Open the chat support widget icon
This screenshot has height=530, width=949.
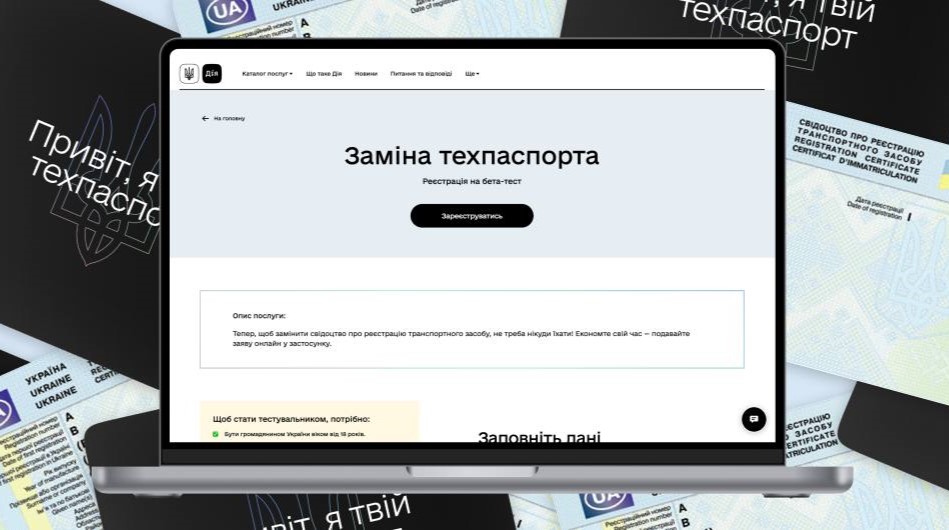point(754,419)
